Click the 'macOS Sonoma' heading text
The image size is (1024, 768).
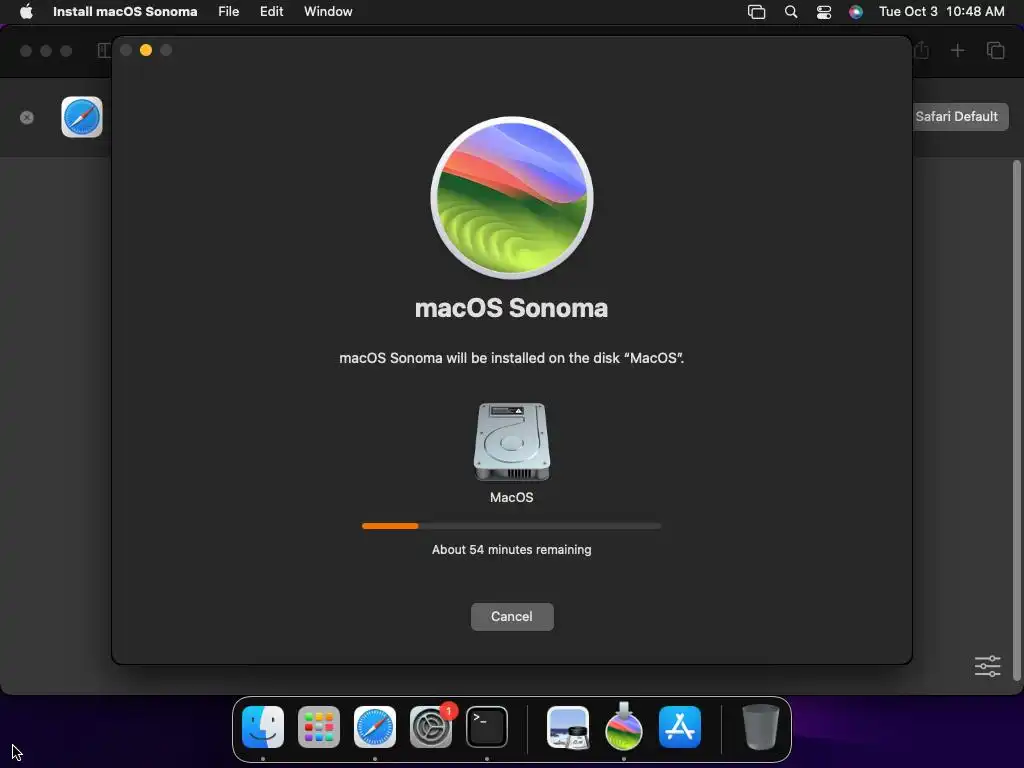tap(511, 308)
